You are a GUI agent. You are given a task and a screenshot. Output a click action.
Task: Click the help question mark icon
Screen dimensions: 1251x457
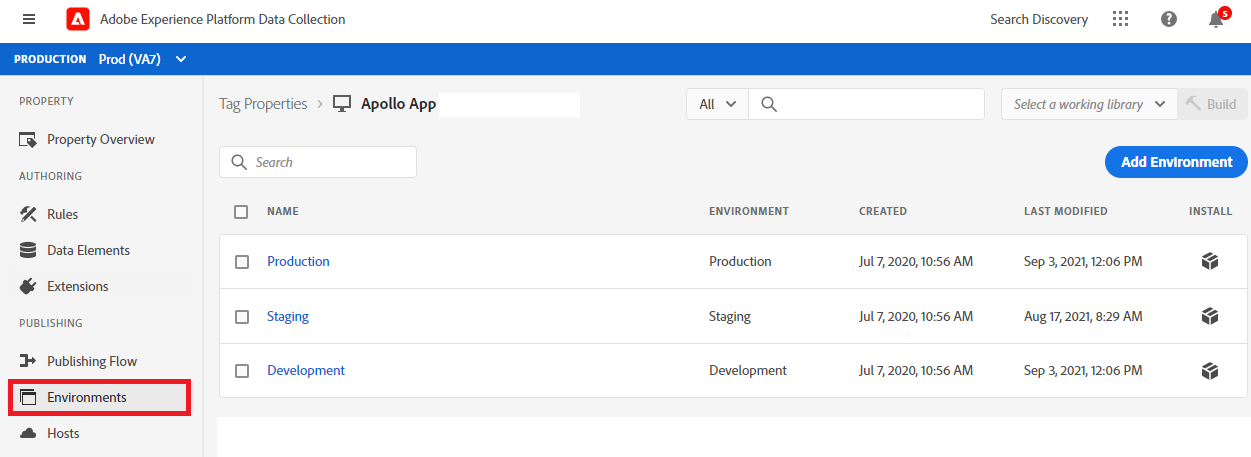coord(1168,19)
